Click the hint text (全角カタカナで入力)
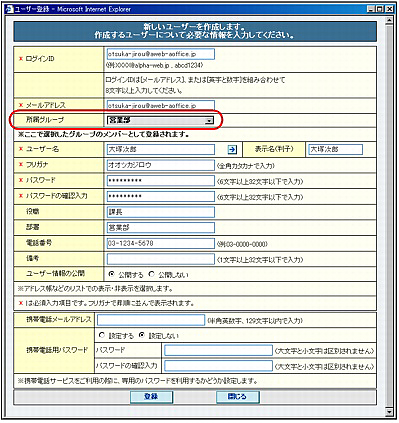The width and height of the screenshot is (399, 423). pyautogui.click(x=246, y=166)
